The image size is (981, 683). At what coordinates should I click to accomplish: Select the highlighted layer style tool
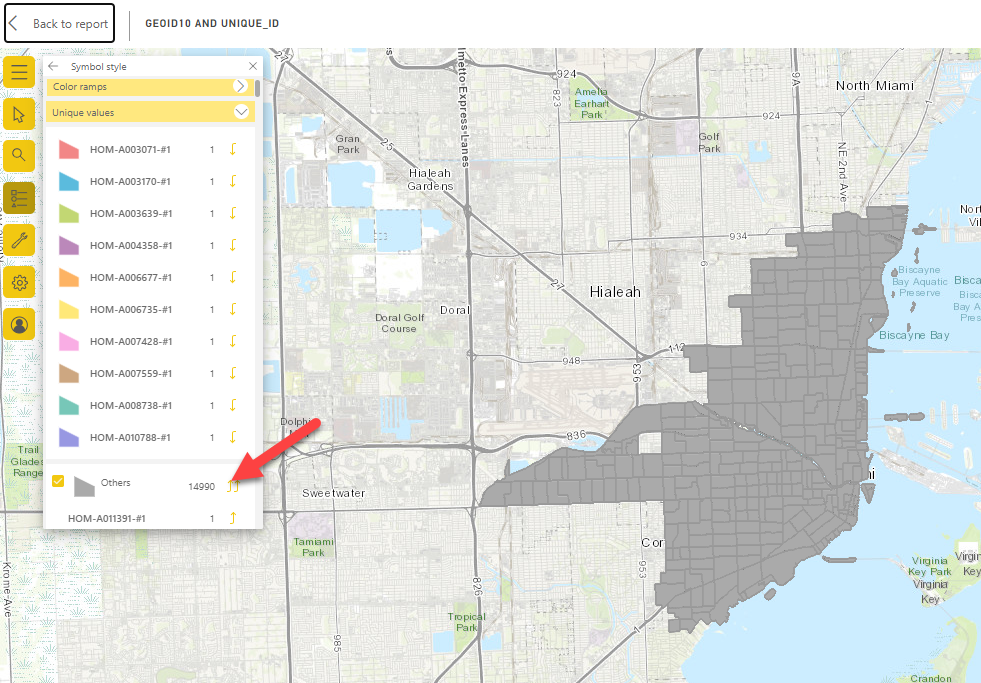tap(18, 198)
